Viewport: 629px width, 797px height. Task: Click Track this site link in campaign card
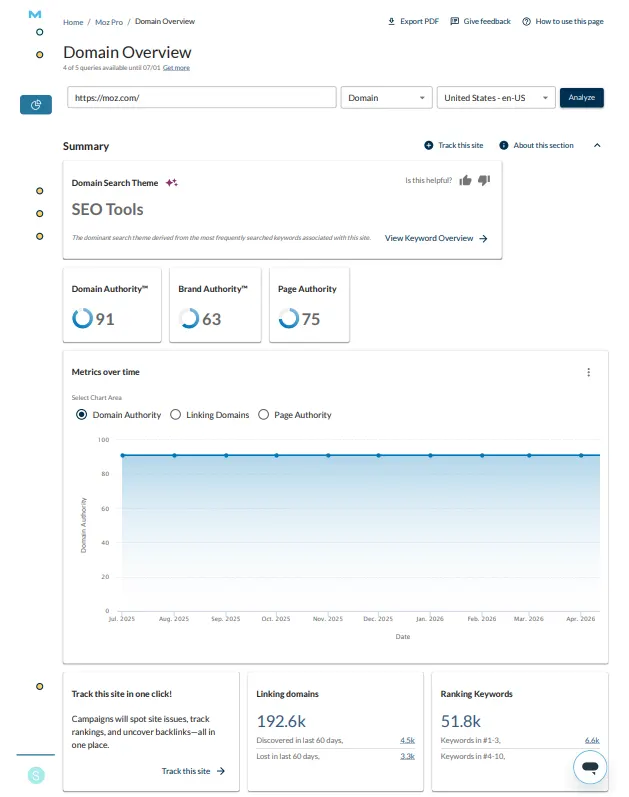[x=186, y=771]
